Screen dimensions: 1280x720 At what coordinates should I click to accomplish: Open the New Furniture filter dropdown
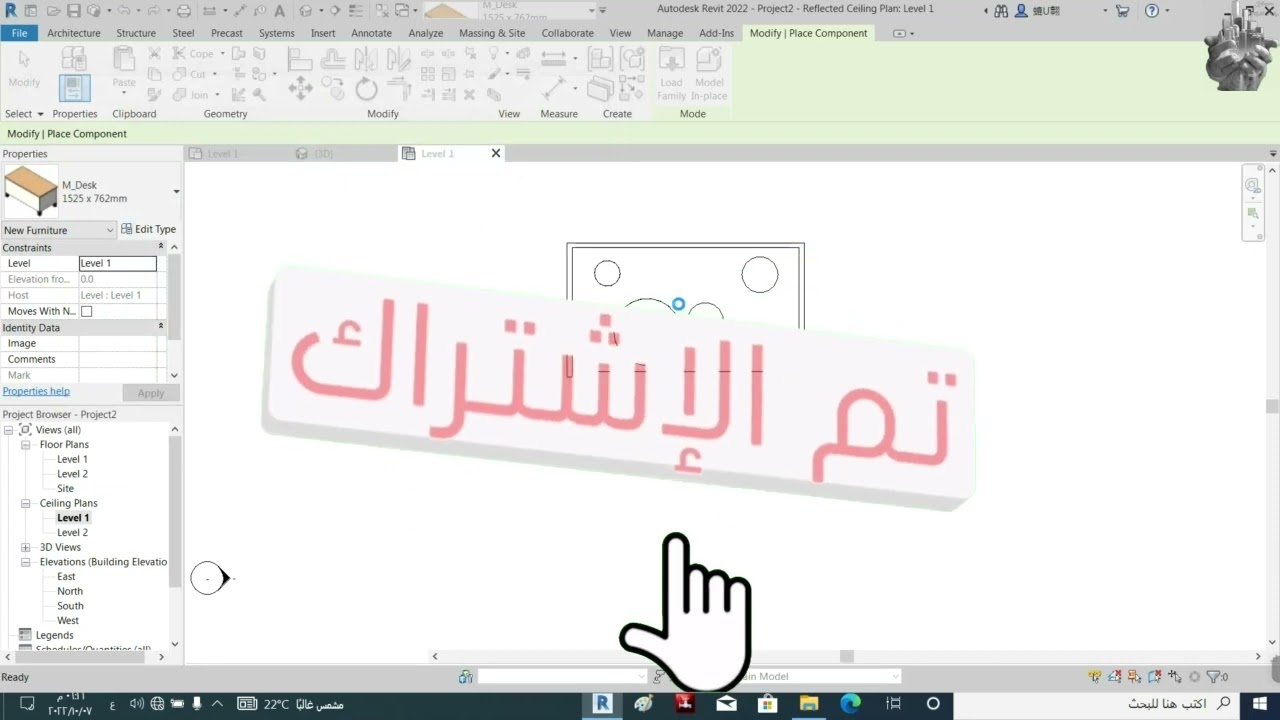(58, 230)
